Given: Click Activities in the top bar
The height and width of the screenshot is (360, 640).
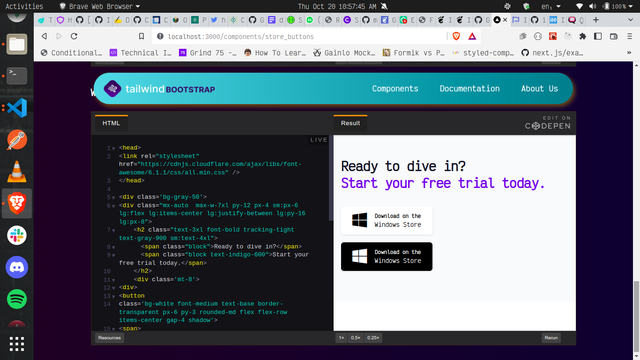Looking at the screenshot, I should pos(24,6).
